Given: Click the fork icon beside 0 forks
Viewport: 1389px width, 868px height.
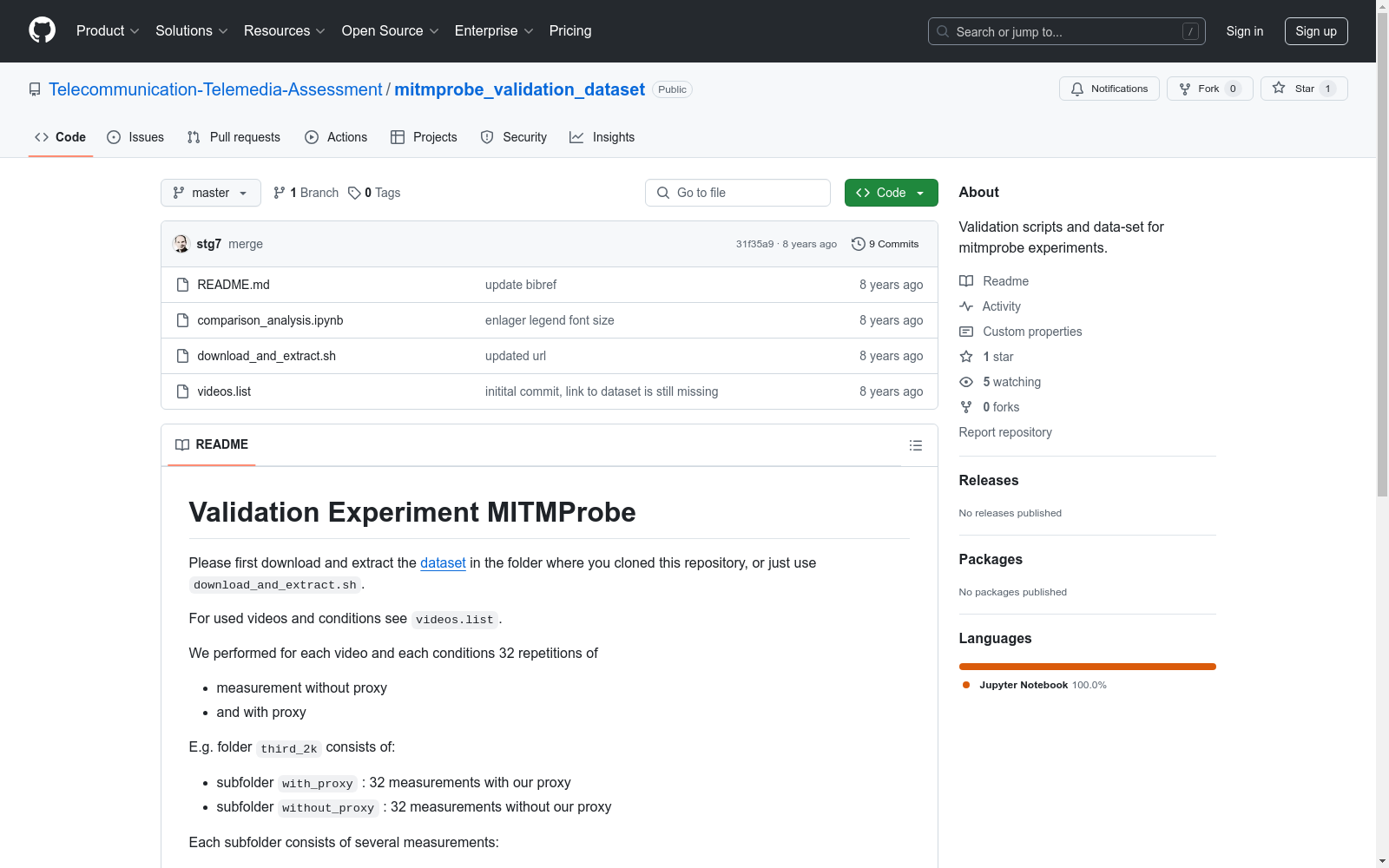Looking at the screenshot, I should pos(966,407).
